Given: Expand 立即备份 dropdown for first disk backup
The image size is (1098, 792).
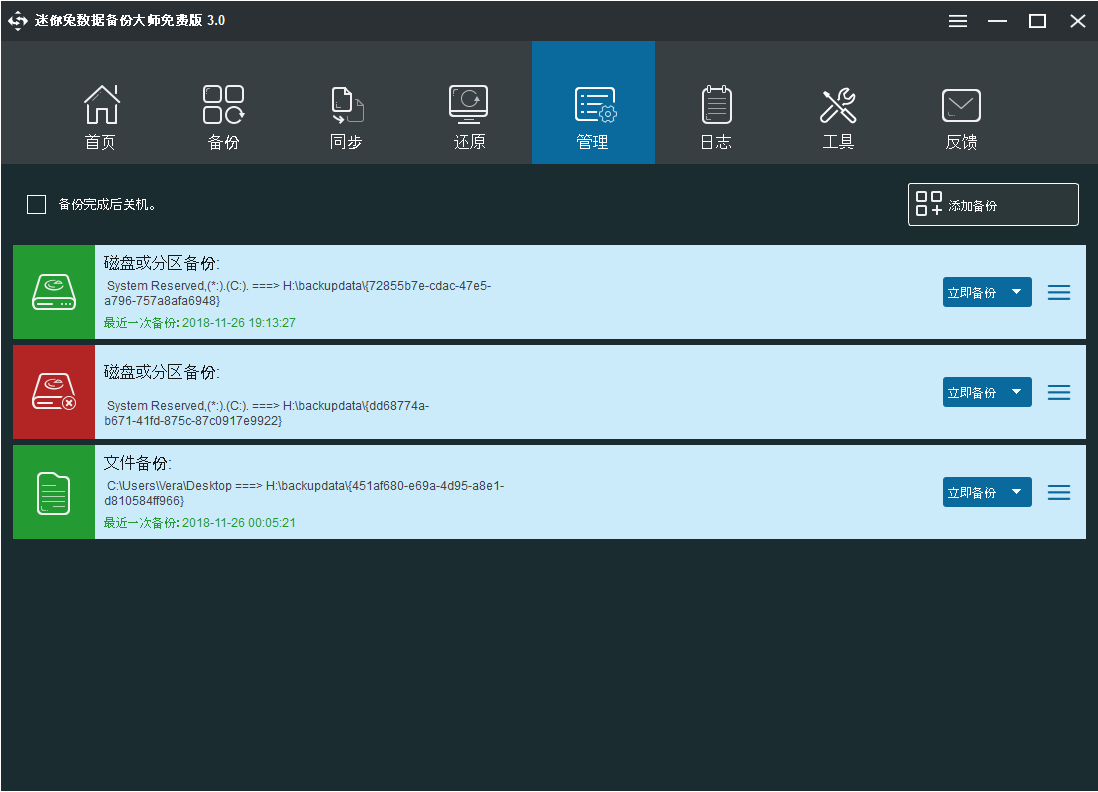Looking at the screenshot, I should [x=1016, y=292].
